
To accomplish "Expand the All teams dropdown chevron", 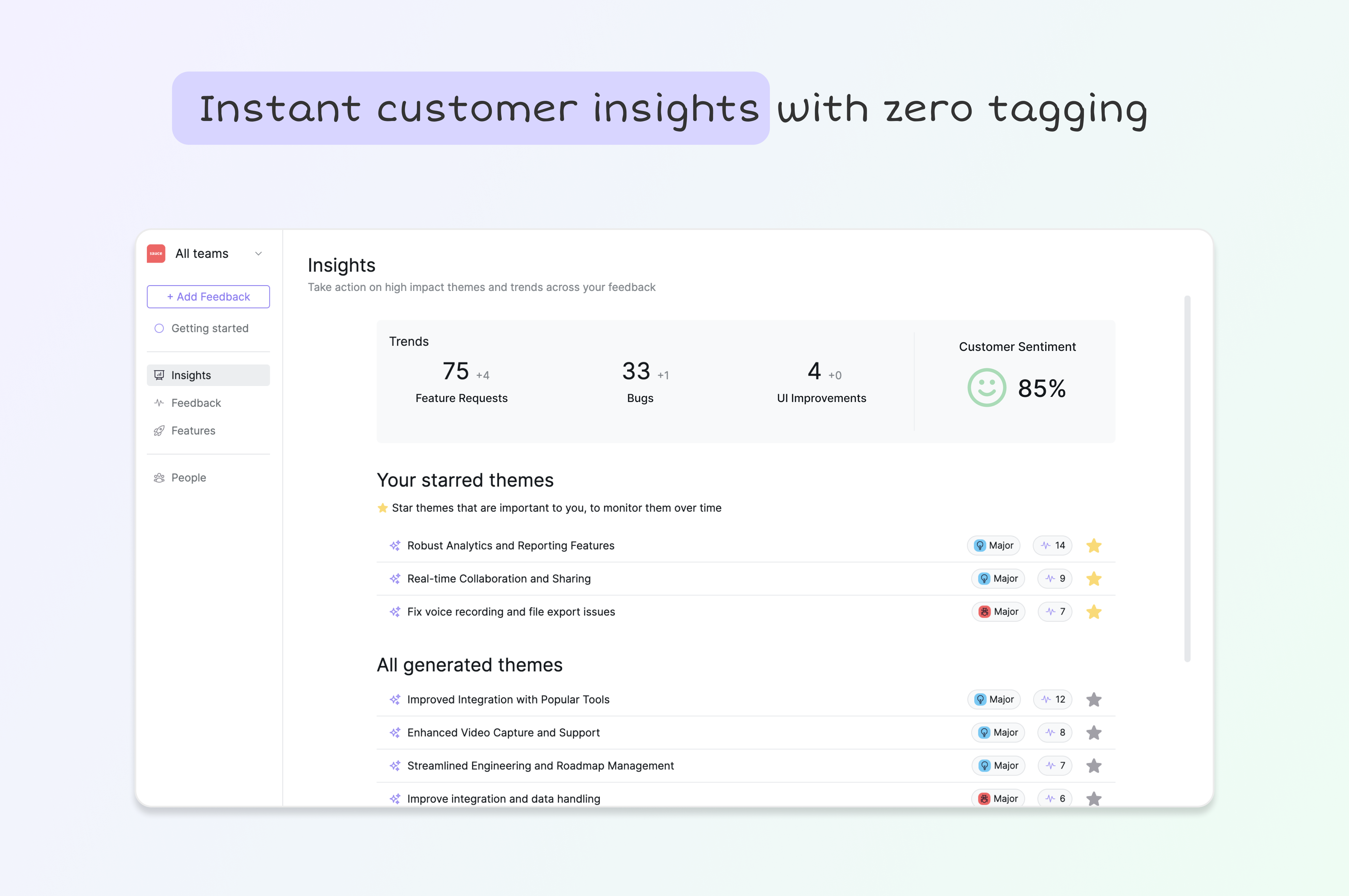I will point(258,254).
